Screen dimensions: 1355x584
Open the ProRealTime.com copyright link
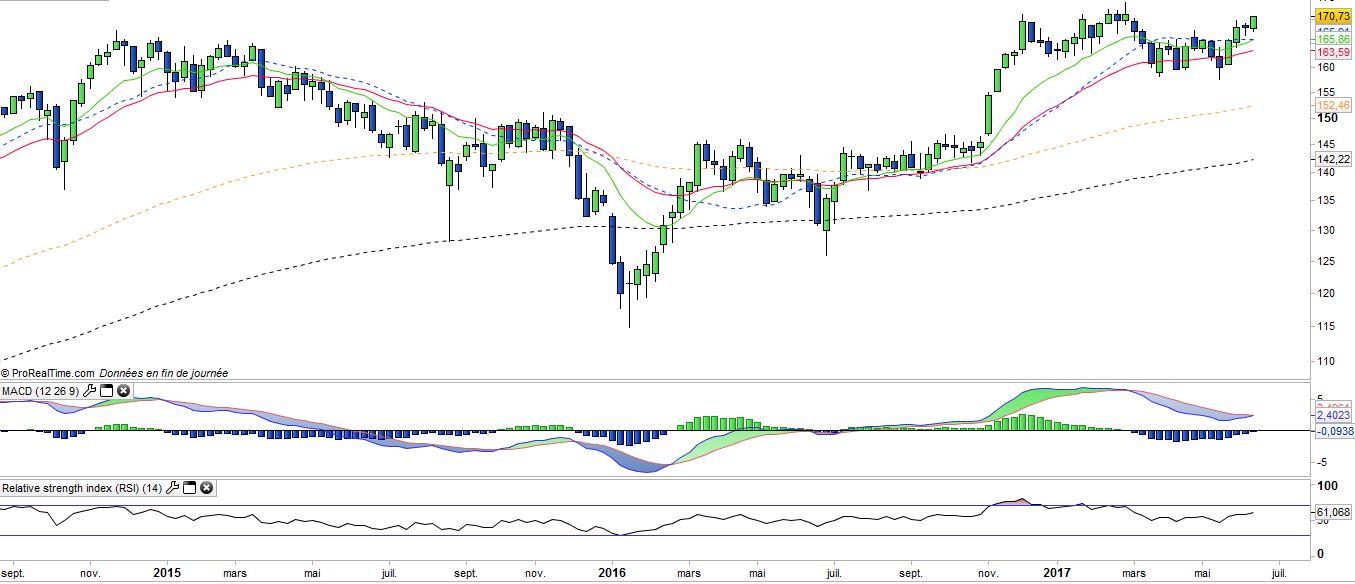click(x=48, y=373)
